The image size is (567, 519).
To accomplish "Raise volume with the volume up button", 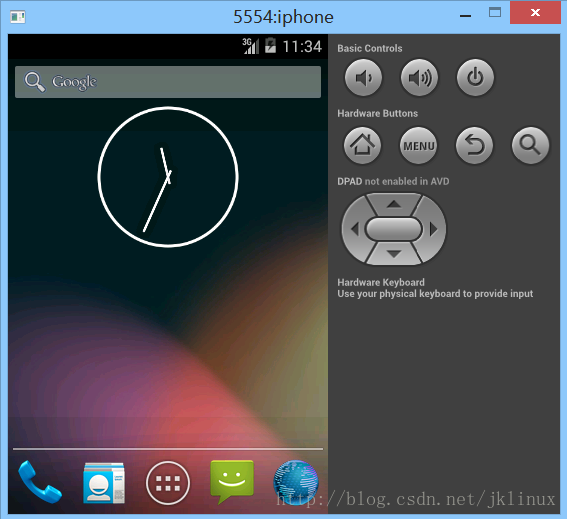I will 419,77.
